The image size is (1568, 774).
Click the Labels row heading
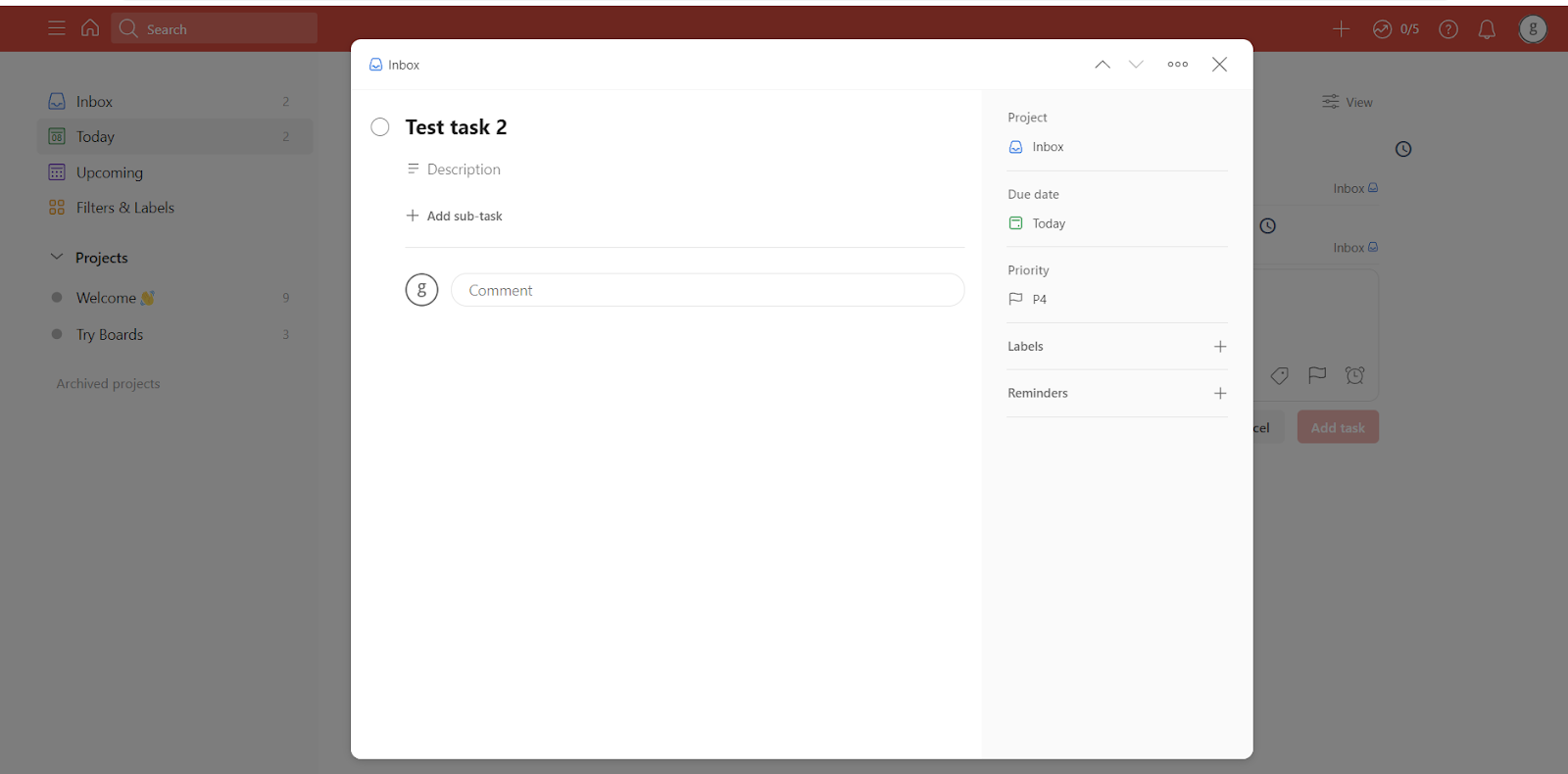1025,346
